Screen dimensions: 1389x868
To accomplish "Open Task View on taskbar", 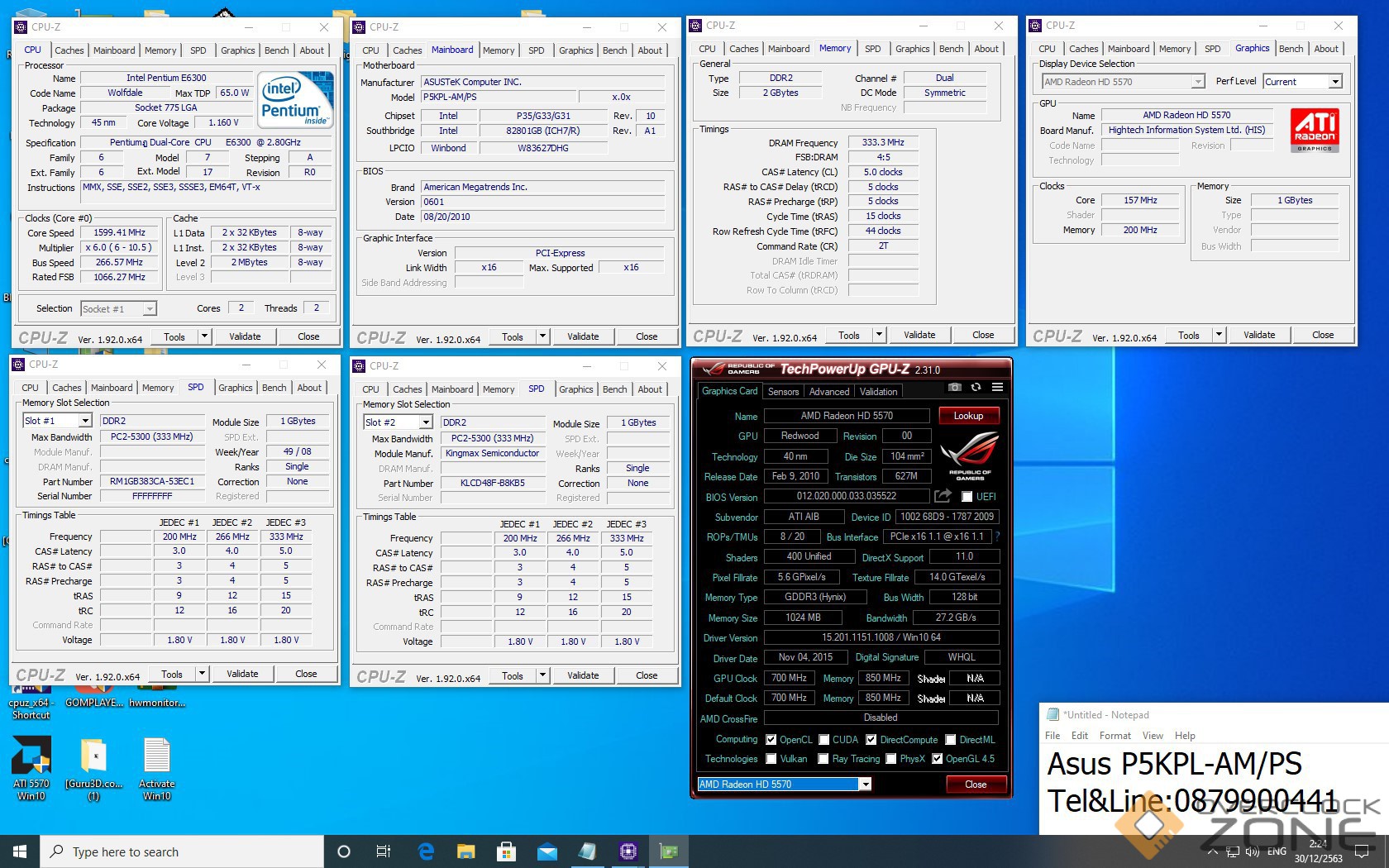I will pyautogui.click(x=384, y=851).
